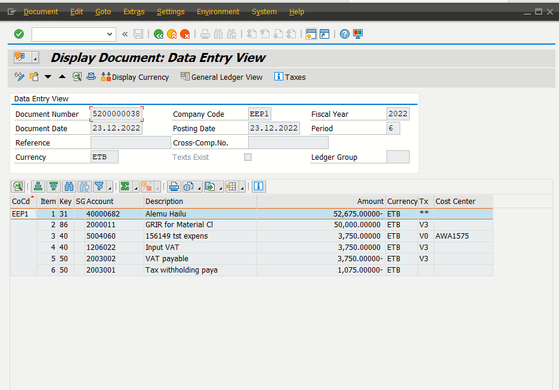Click the Choose Layout icon
The width and height of the screenshot is (559, 390).
232,186
